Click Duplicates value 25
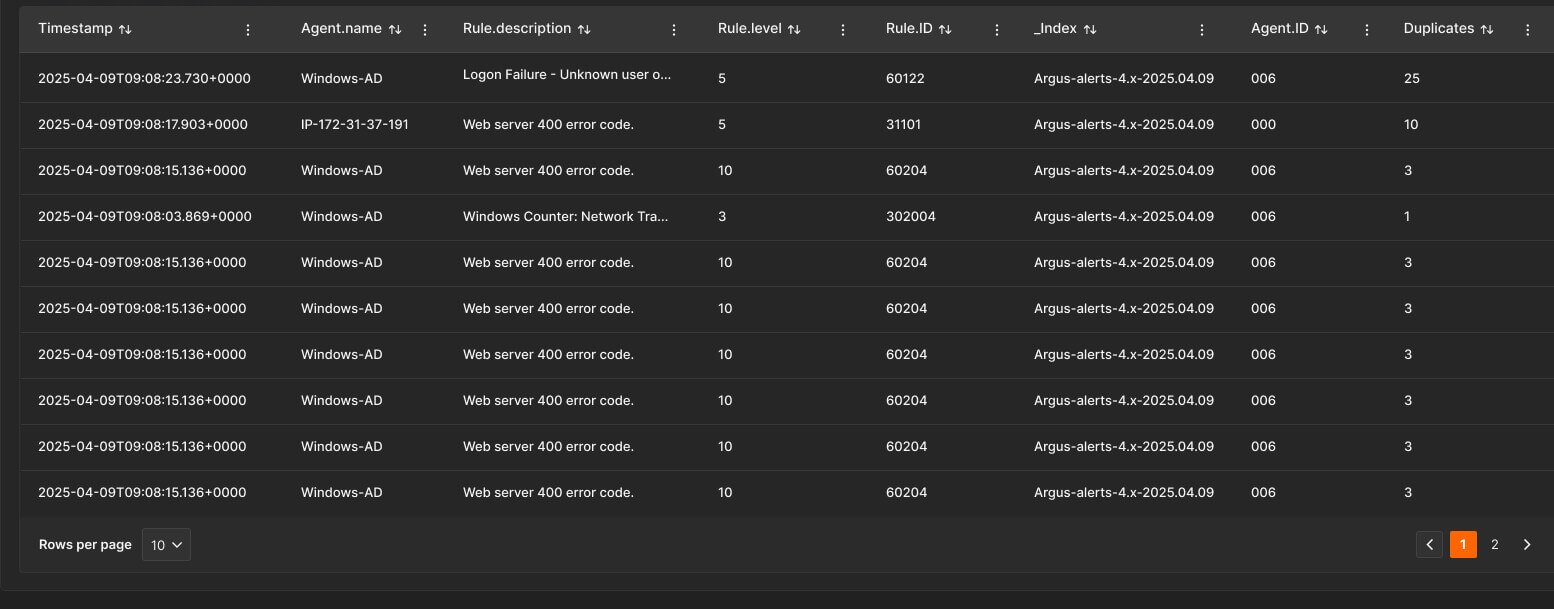 pos(1412,78)
